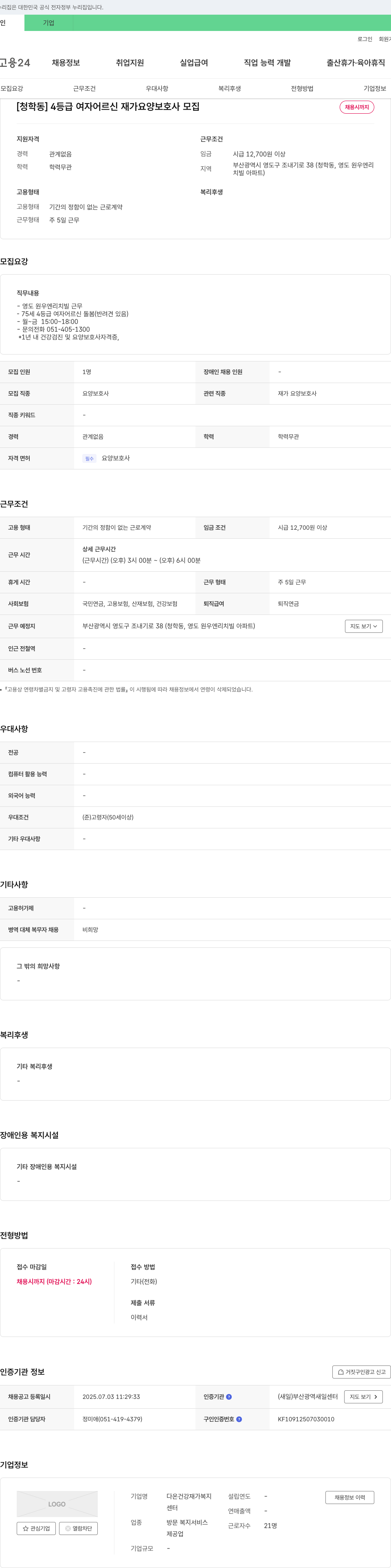Click company name 다온건강재가복지센터
The width and height of the screenshot is (391, 1568).
click(189, 1502)
